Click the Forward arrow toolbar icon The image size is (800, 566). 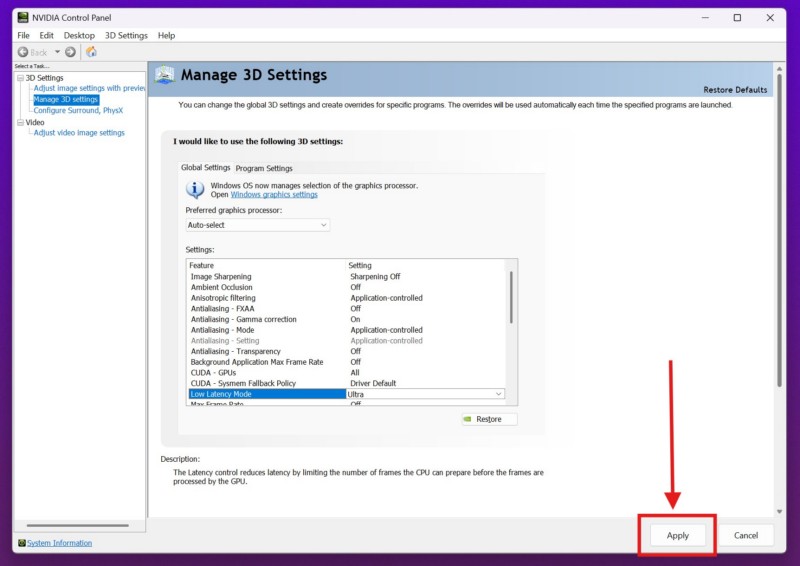pos(70,52)
